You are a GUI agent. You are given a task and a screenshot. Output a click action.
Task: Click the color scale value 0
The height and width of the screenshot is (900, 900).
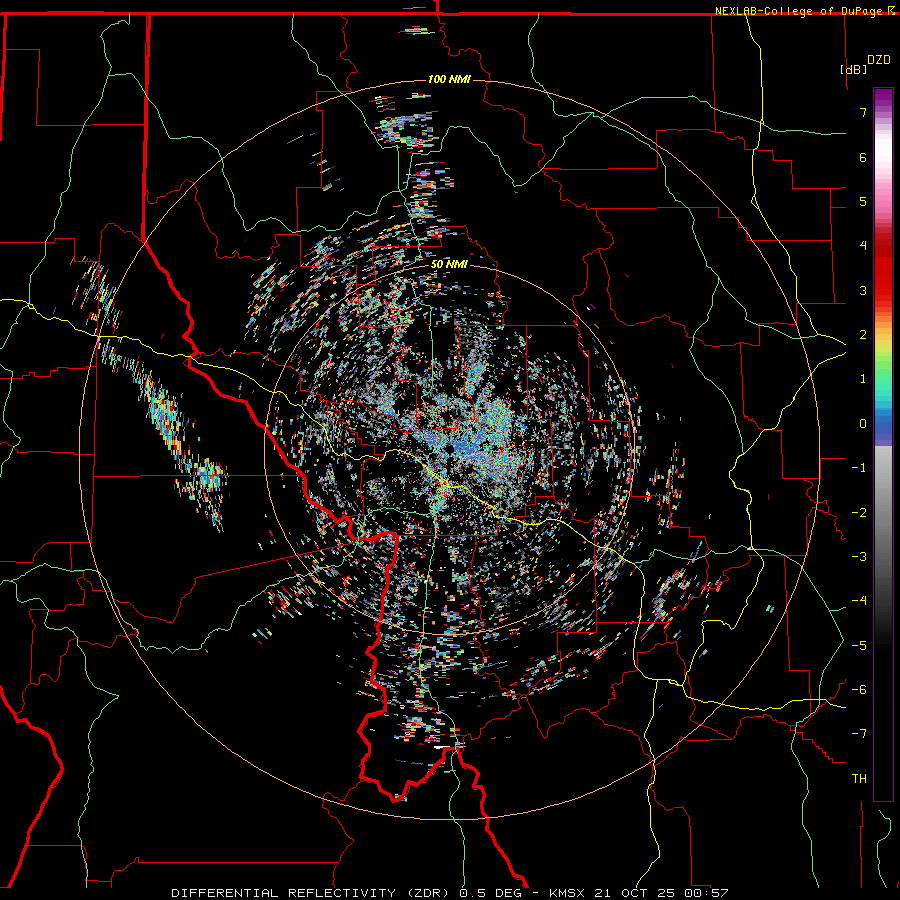pyautogui.click(x=863, y=424)
